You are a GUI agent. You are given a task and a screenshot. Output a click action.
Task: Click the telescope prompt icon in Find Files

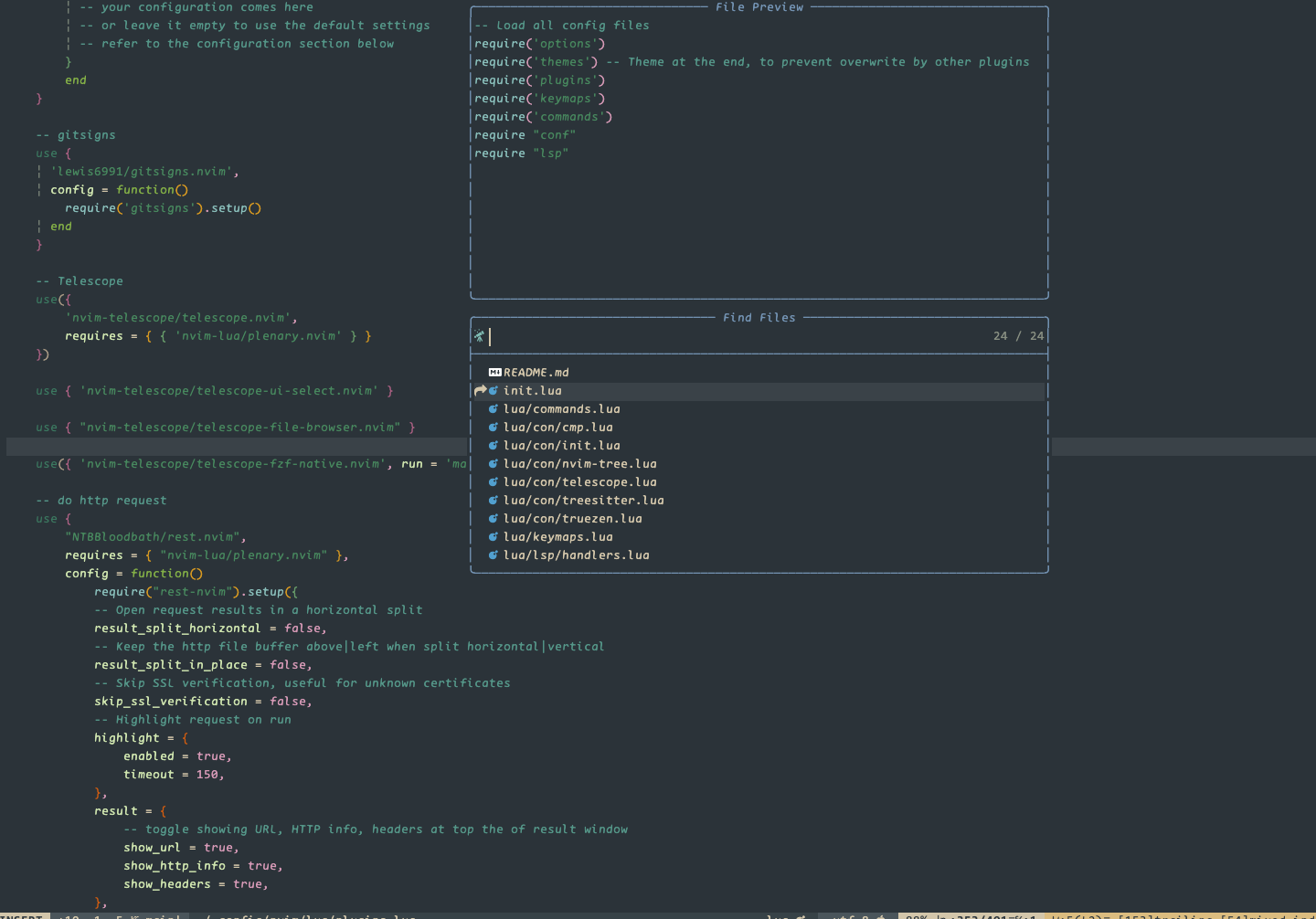coord(479,336)
